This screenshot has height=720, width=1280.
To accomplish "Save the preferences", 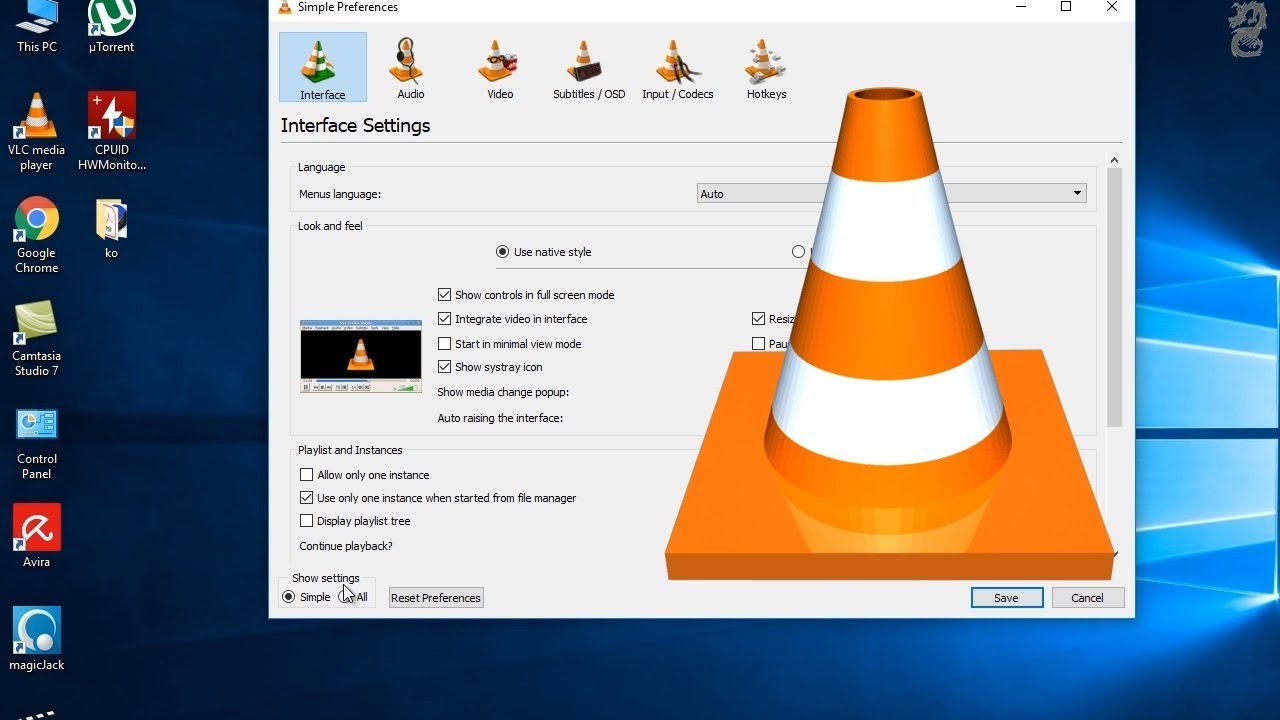I will pyautogui.click(x=1007, y=598).
